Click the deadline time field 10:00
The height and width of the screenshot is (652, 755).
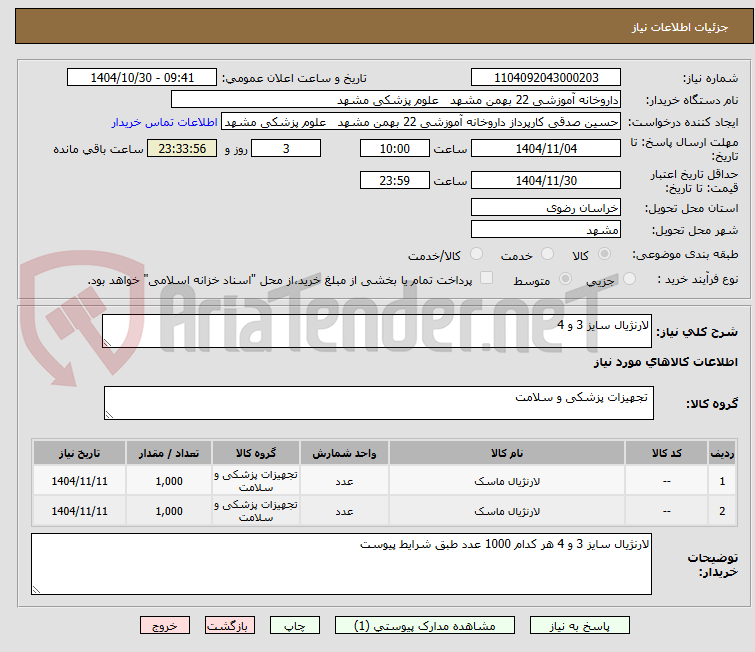click(x=394, y=148)
